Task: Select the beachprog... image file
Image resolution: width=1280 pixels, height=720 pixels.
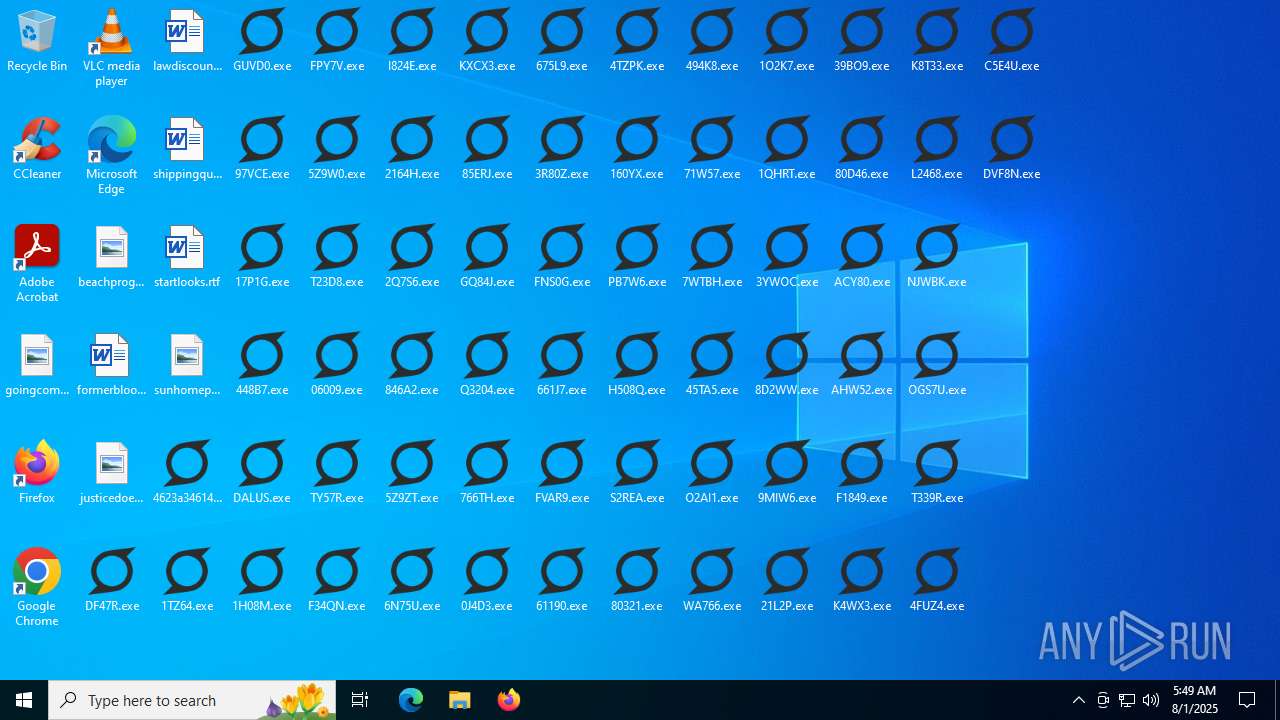Action: [x=111, y=258]
